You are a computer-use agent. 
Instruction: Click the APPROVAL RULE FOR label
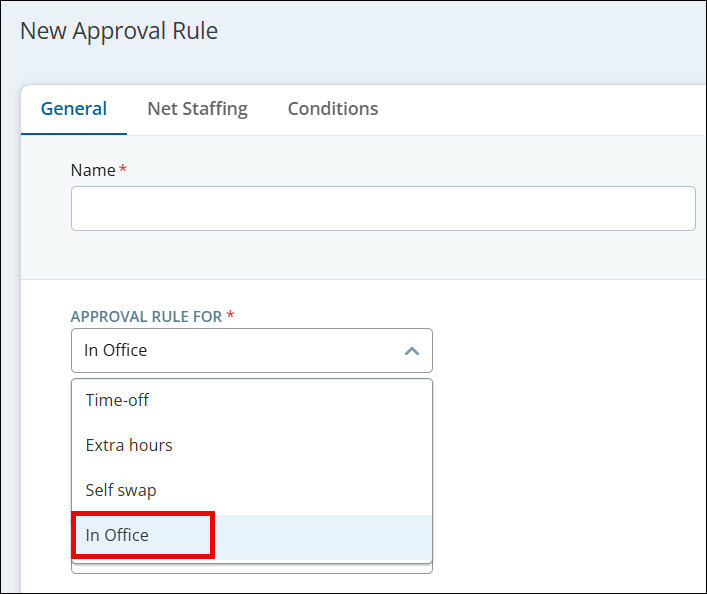click(146, 316)
